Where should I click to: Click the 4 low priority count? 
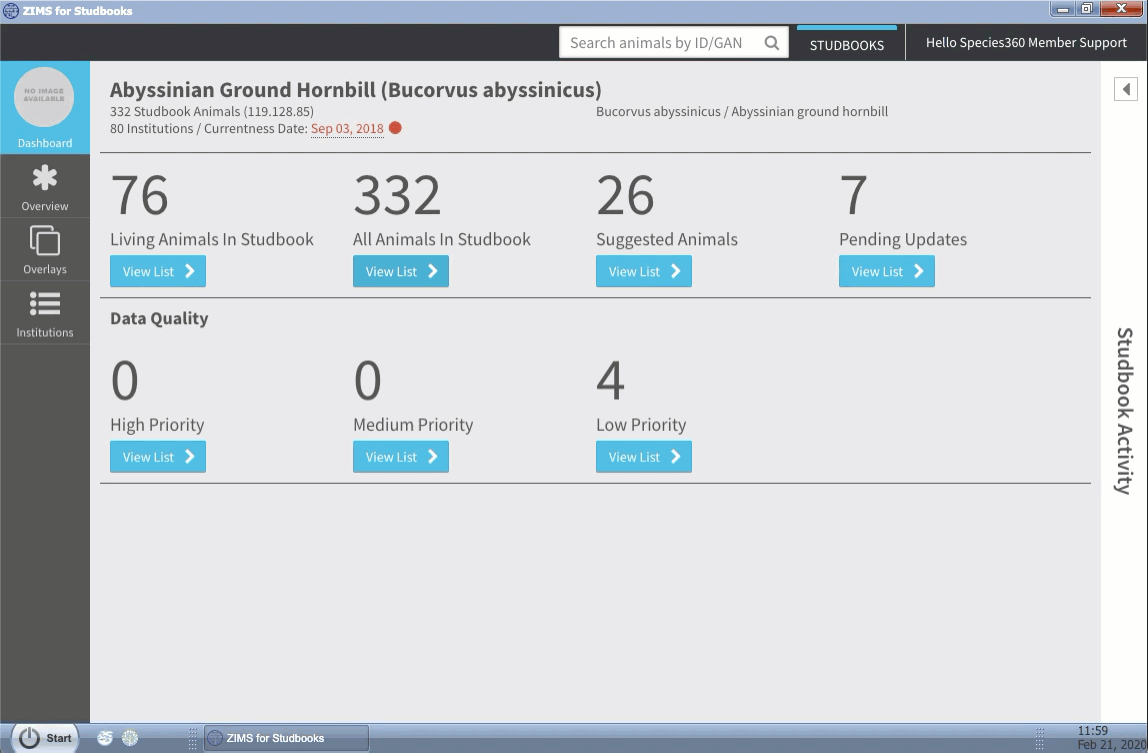(x=611, y=380)
